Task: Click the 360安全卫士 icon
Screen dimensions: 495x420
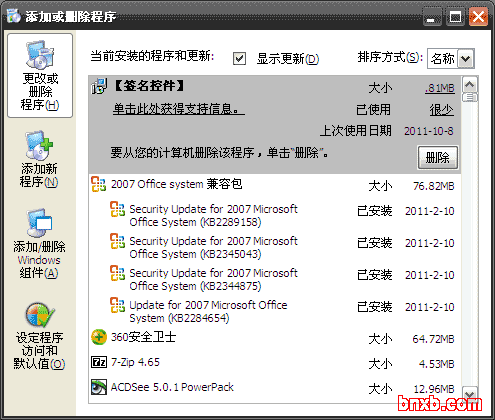Action: [99, 337]
